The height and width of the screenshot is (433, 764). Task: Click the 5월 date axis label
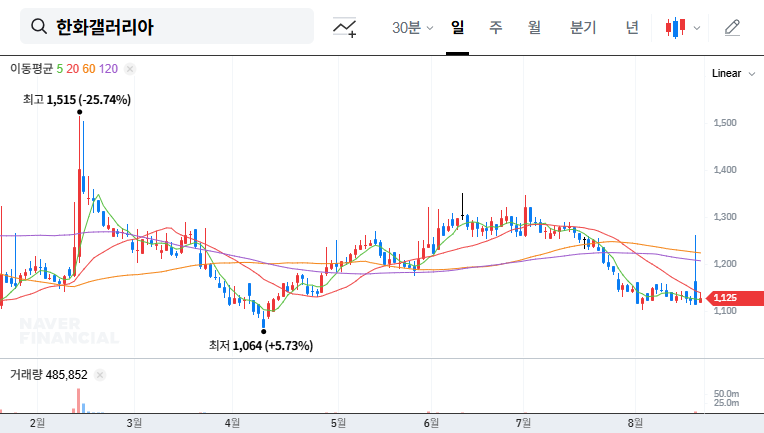coord(338,423)
